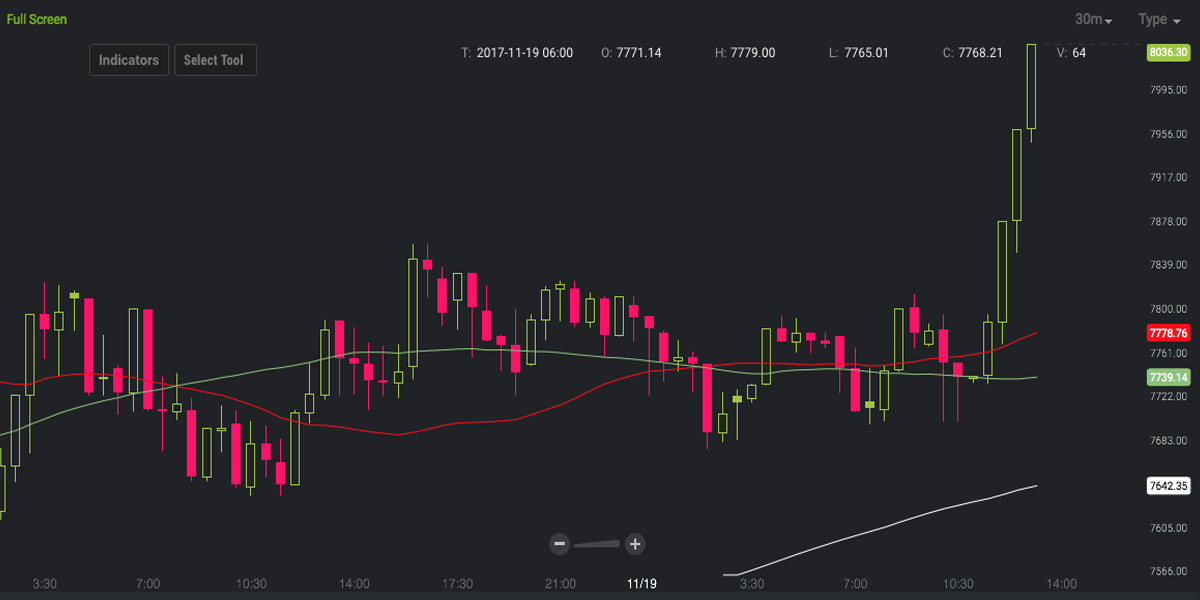Click the 17:30 time axis label
1200x600 pixels.
(457, 583)
